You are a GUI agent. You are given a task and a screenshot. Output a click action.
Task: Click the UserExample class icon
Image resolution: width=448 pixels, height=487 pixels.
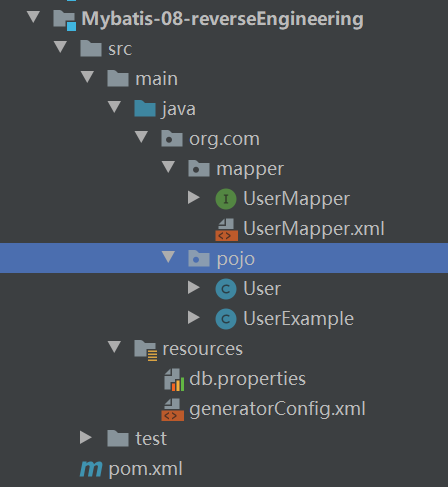click(x=226, y=319)
